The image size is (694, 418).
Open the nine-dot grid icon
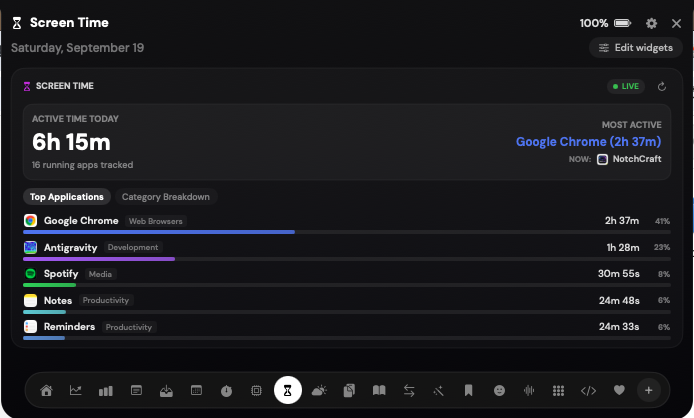click(559, 391)
